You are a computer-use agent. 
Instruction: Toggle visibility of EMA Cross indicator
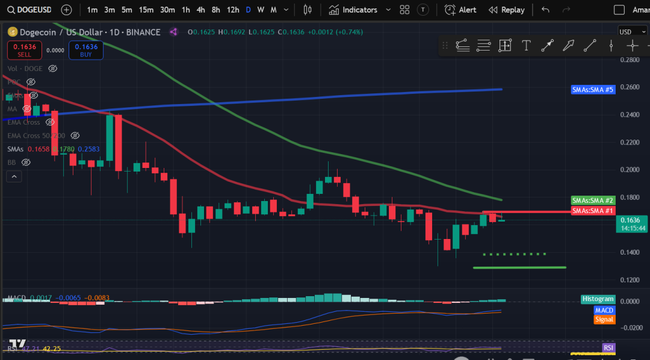point(50,122)
